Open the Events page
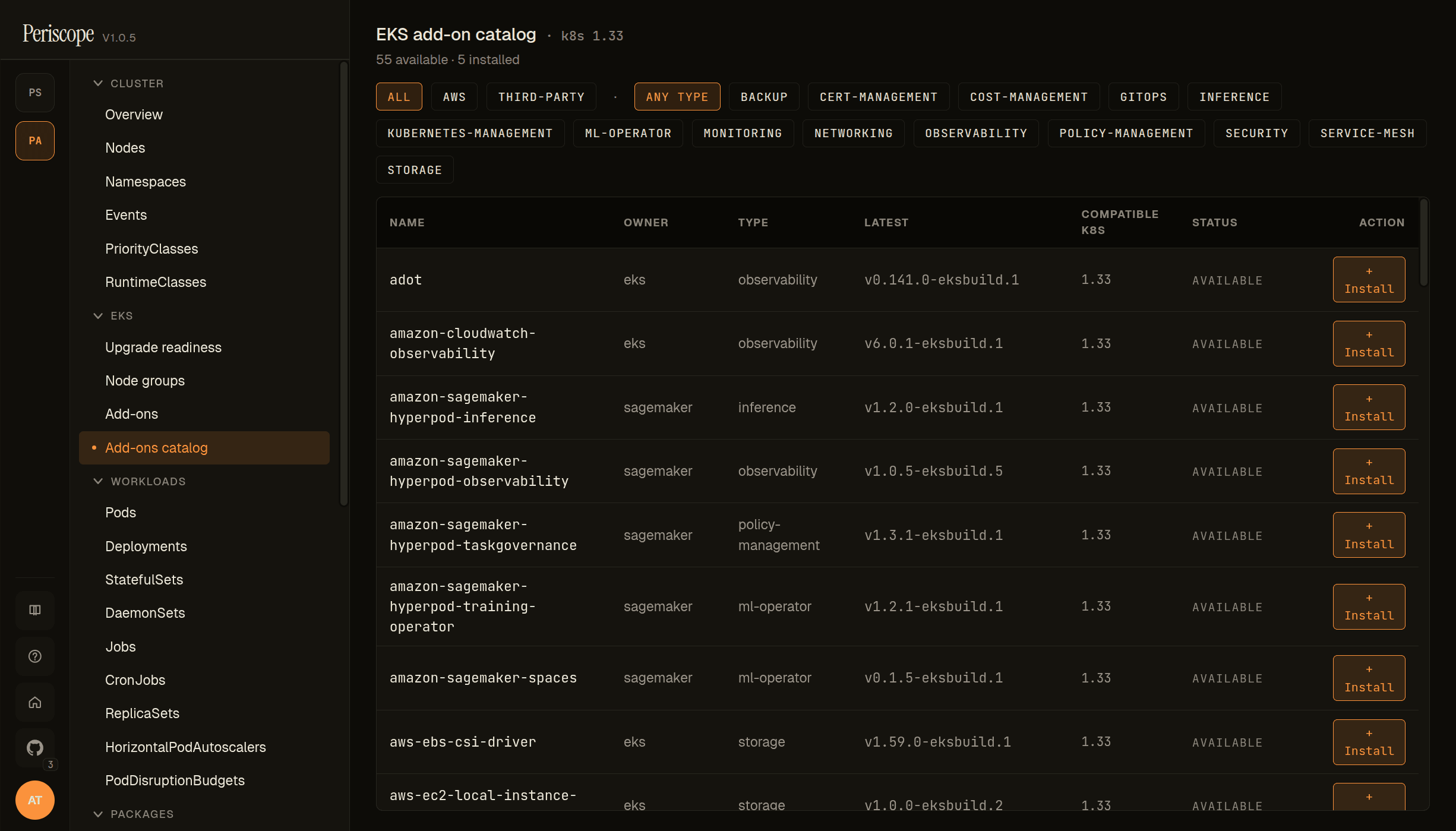The height and width of the screenshot is (831, 1456). point(204,215)
